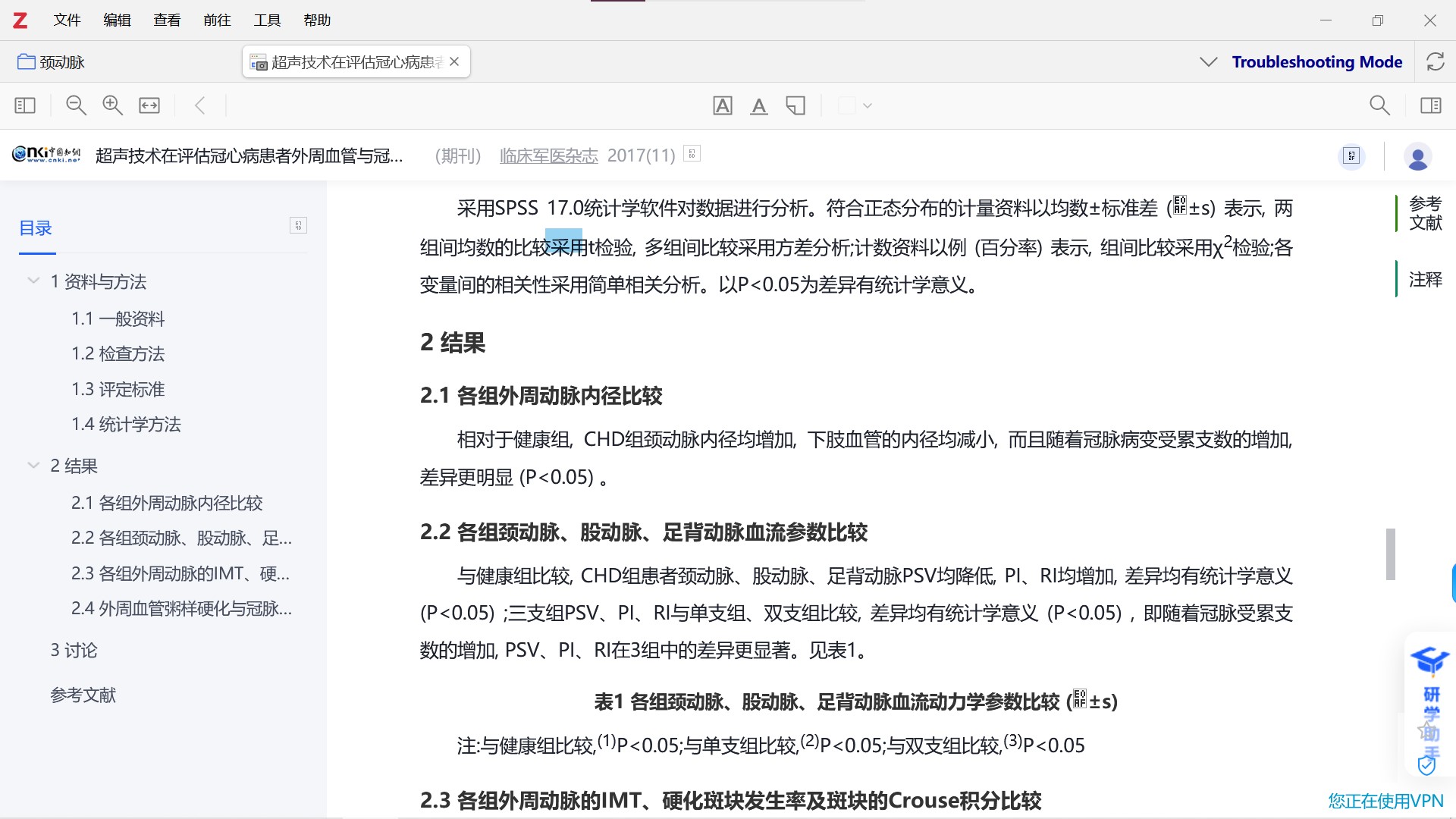Screen dimensions: 1456x819
Task: Open annotation color picker dropdown
Action: [868, 105]
